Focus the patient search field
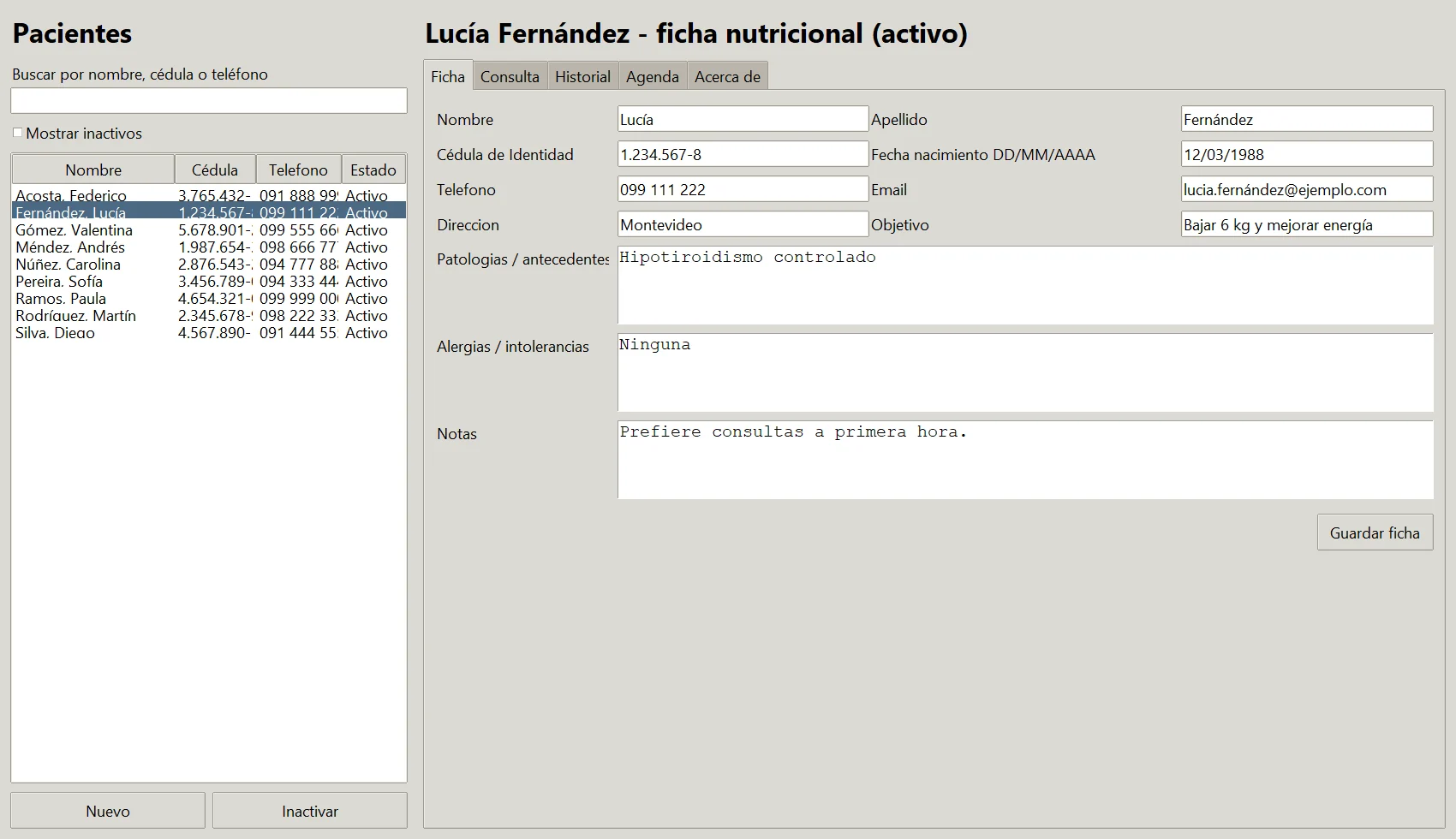 pyautogui.click(x=209, y=100)
